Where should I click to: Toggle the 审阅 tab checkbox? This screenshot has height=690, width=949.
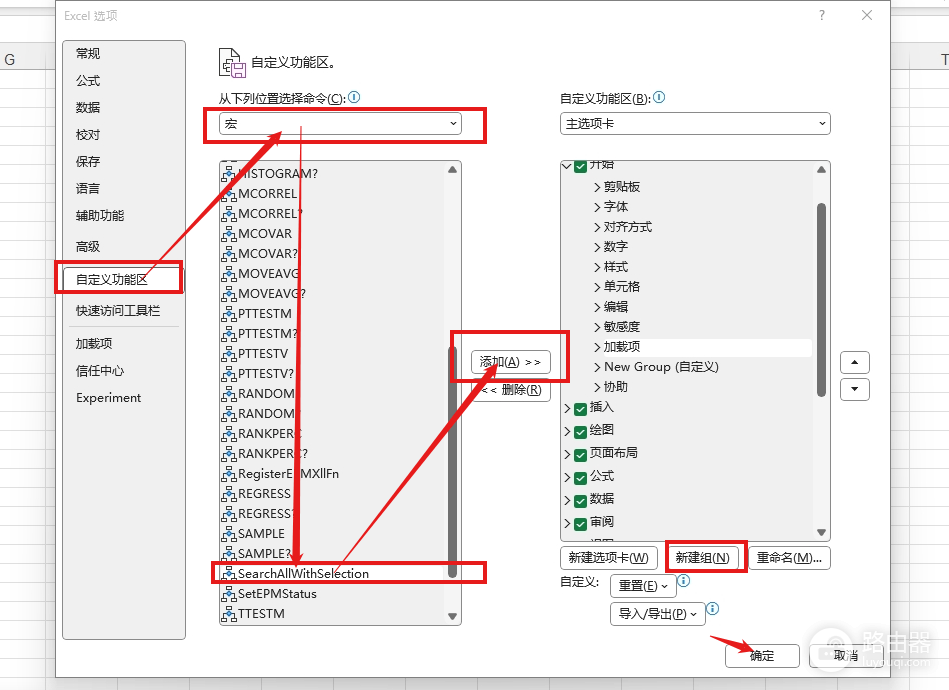coord(580,524)
